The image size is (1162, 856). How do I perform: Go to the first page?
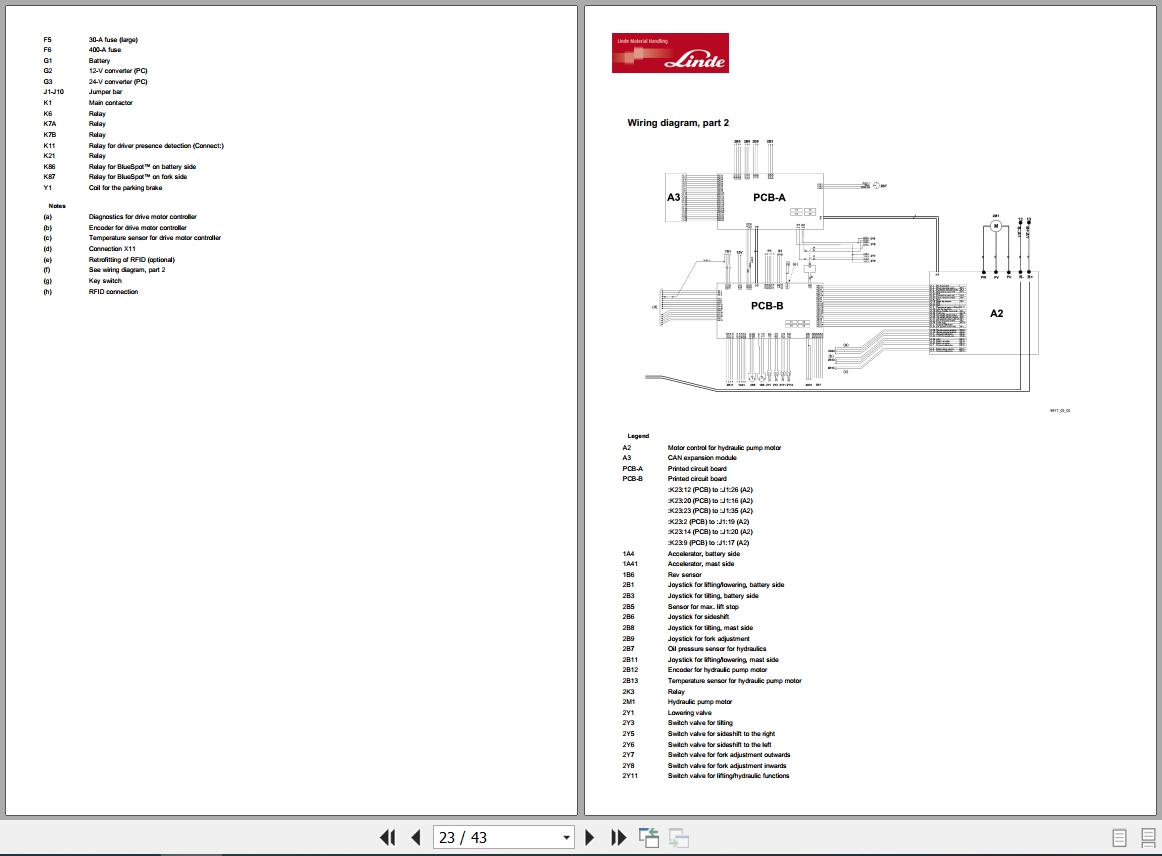(387, 837)
